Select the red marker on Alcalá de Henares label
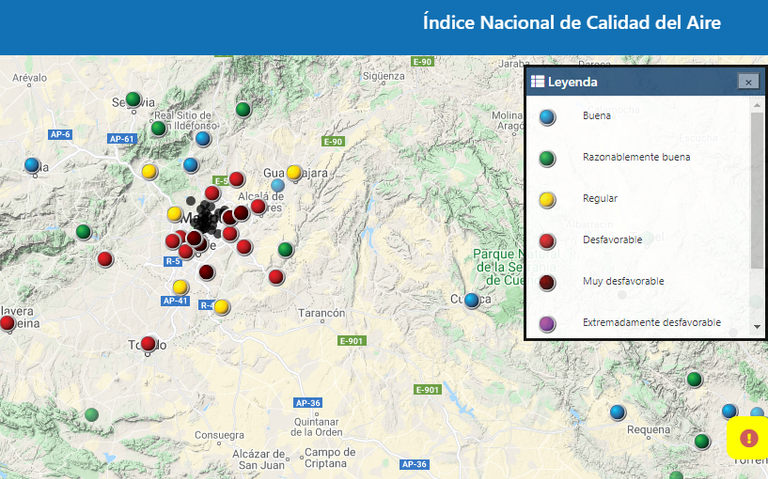768x479 pixels. pos(258,206)
